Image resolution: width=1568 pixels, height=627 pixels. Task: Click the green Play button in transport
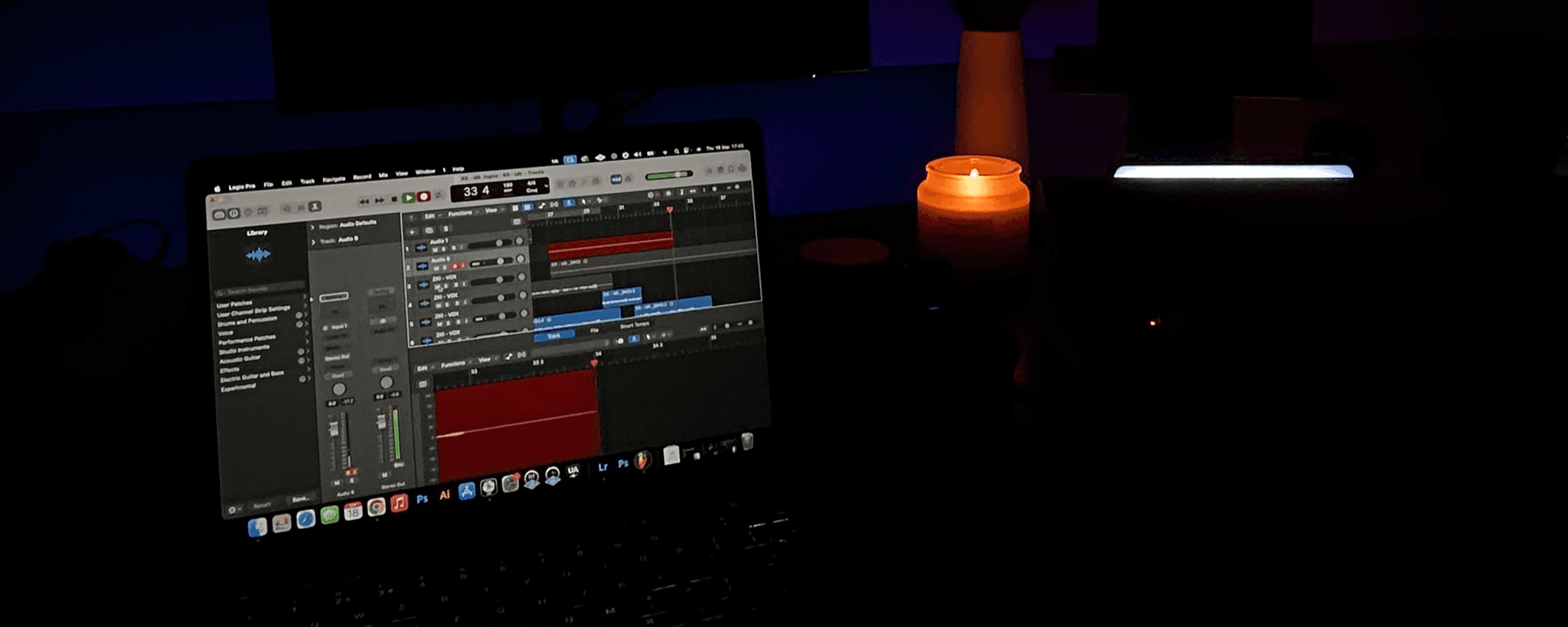[409, 198]
